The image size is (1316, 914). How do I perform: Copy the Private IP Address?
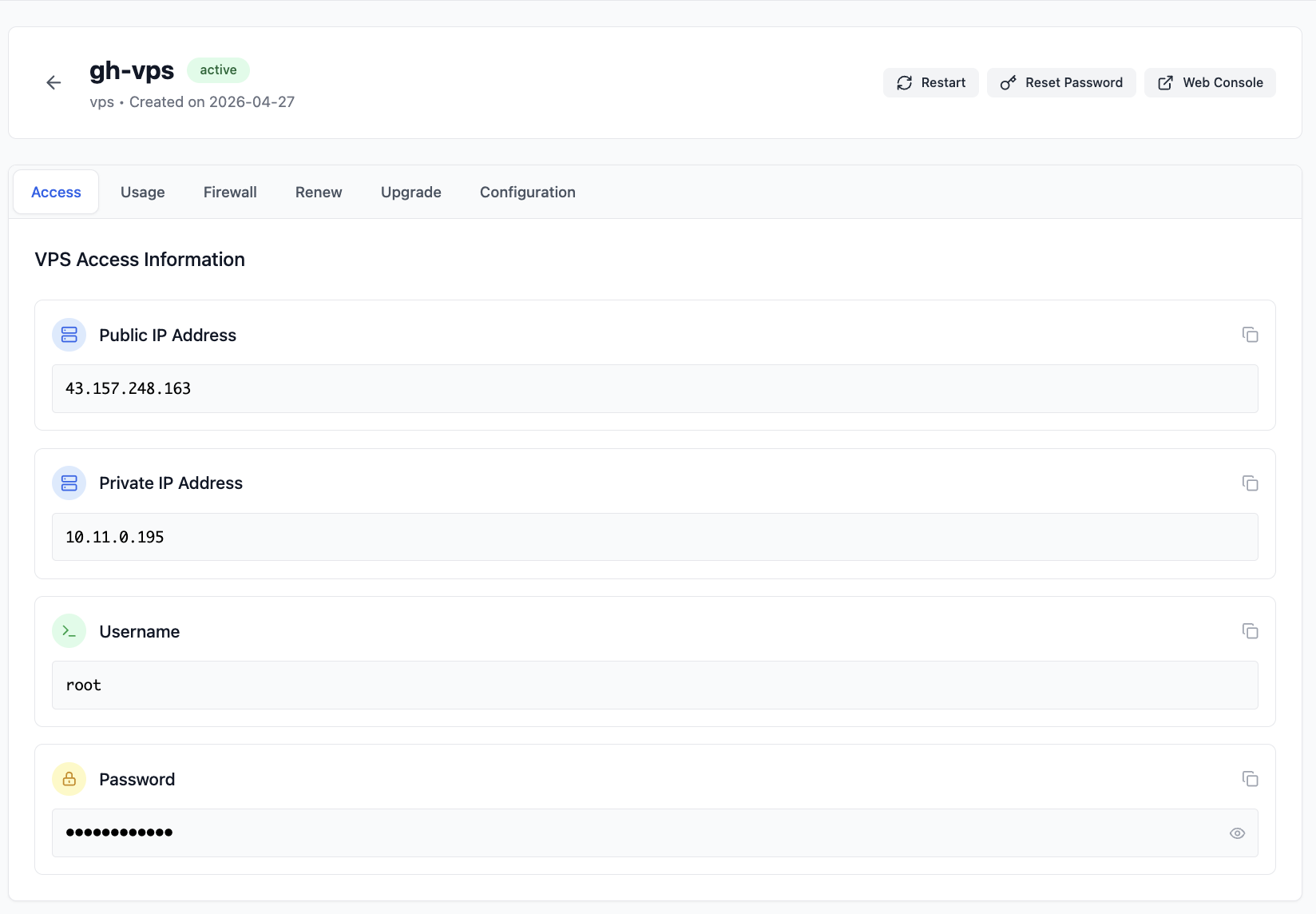point(1250,483)
